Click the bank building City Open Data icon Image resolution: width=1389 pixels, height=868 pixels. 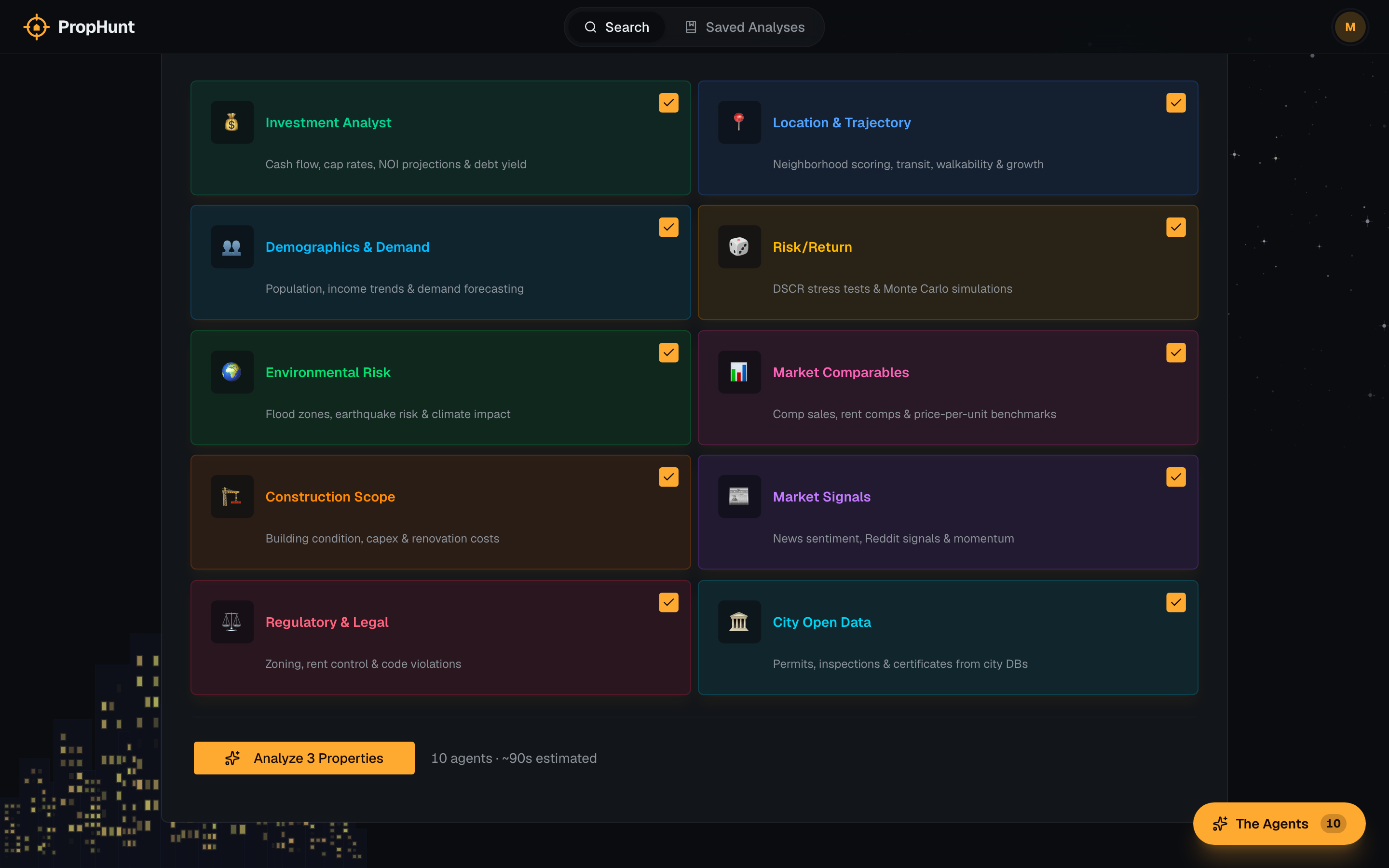pos(739,622)
